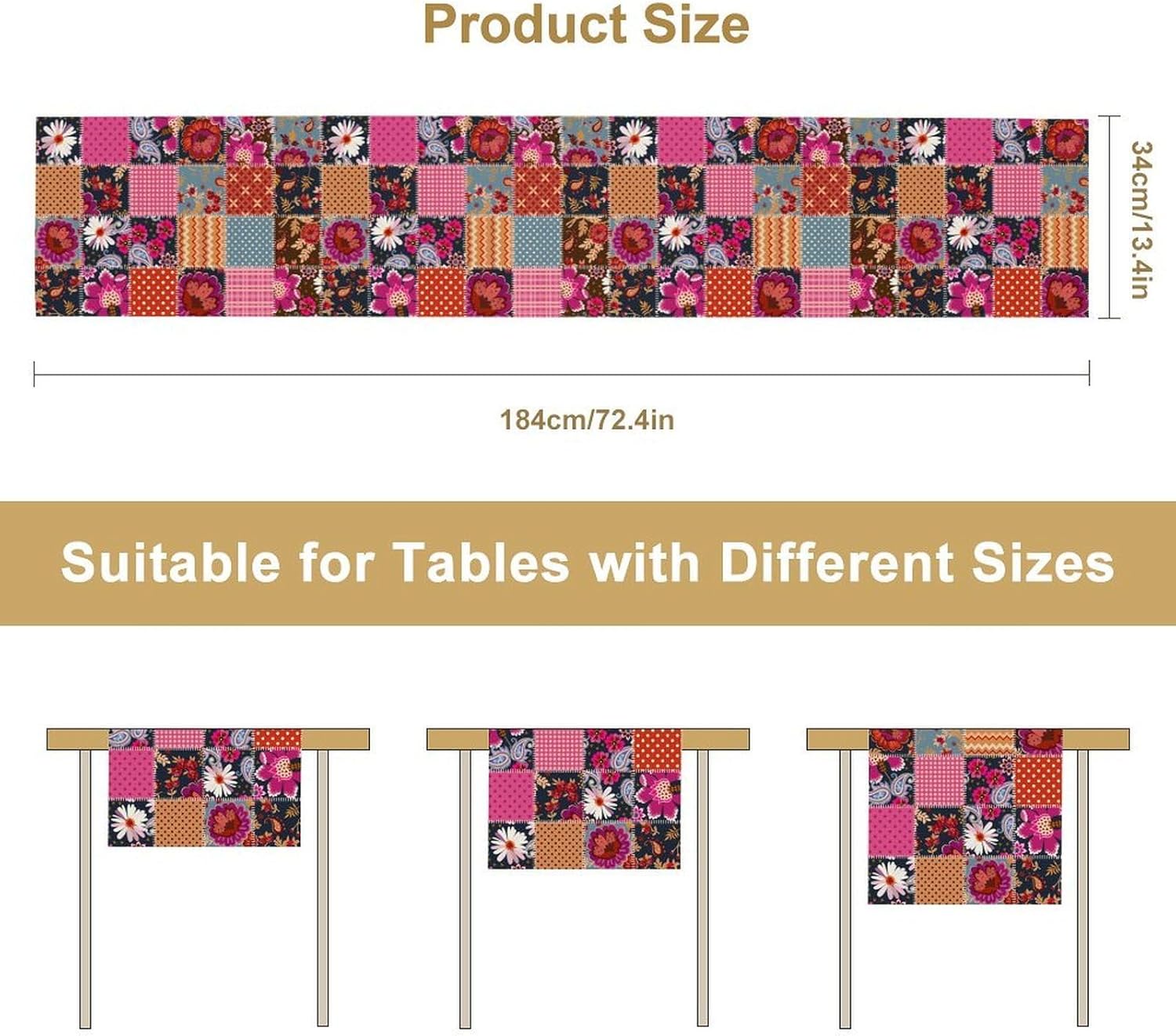1176x1036 pixels.
Task: Click the vertical height dimension bracket
Action: pyautogui.click(x=1109, y=217)
